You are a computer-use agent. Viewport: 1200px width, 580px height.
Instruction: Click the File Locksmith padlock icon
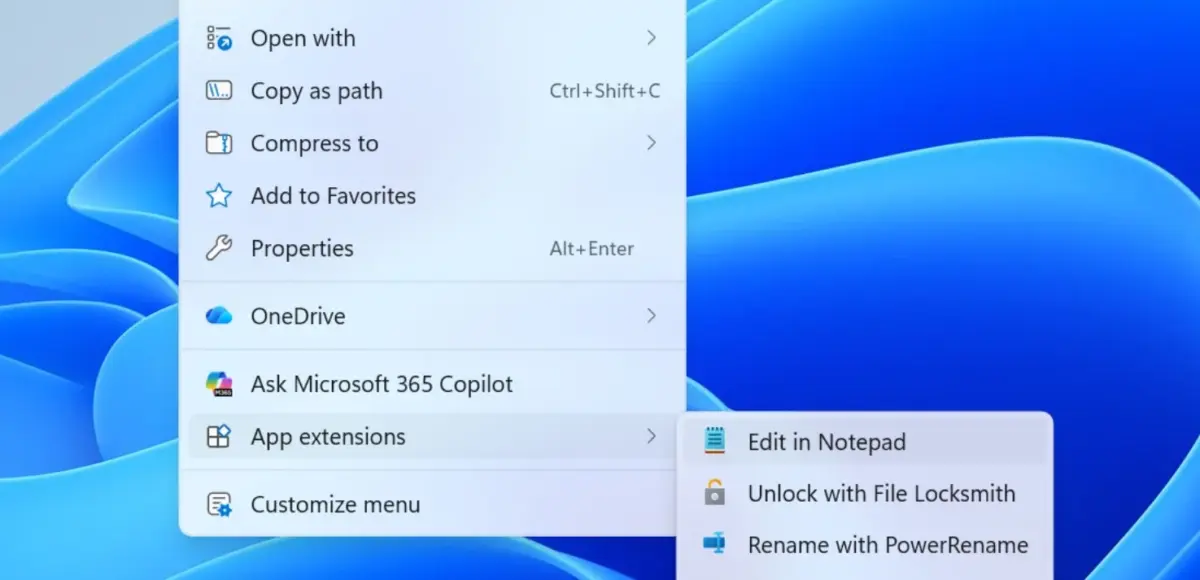[x=714, y=493]
